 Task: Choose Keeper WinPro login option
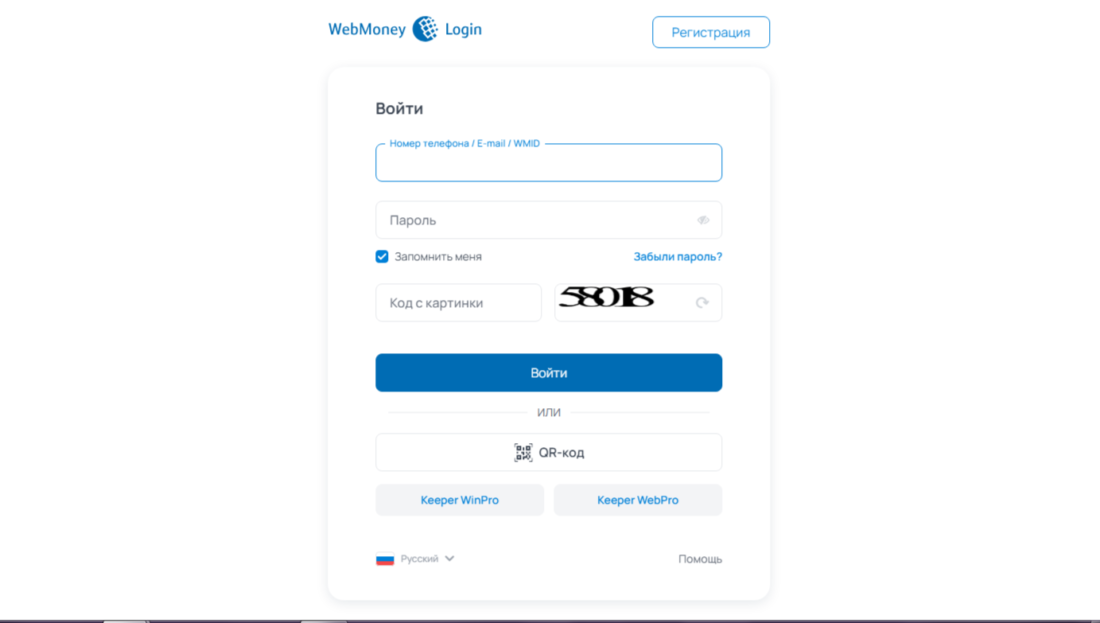coord(460,500)
